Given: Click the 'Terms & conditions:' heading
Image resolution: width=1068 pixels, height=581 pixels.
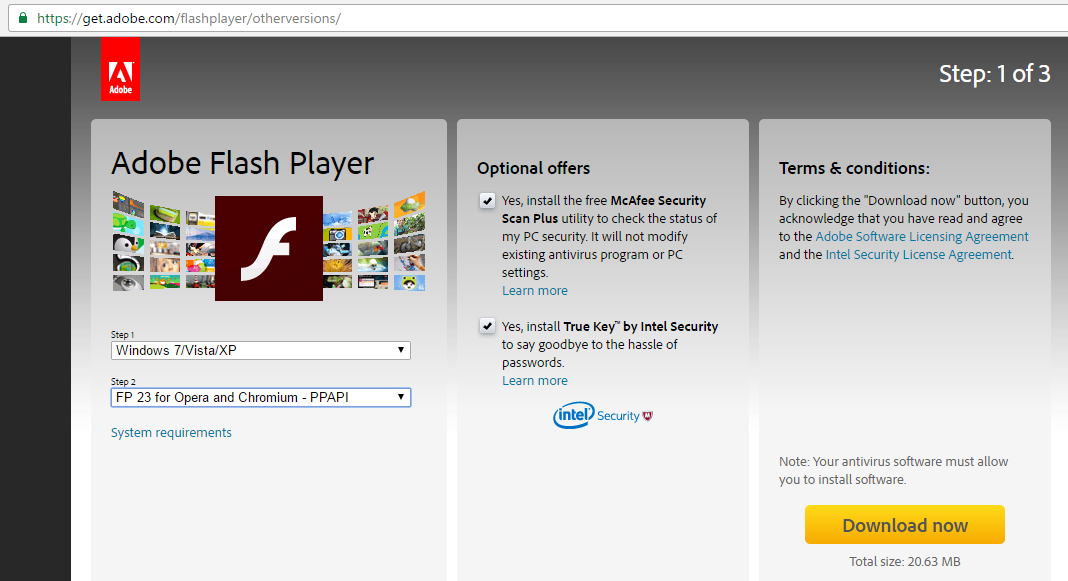Looking at the screenshot, I should coord(854,168).
